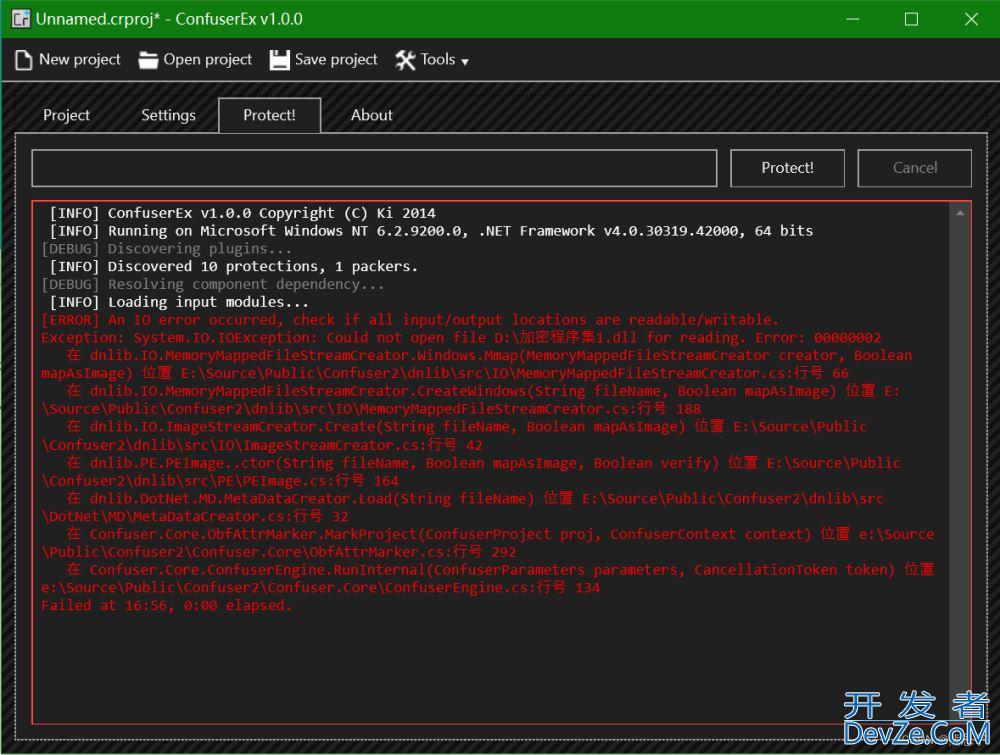Click the Save project label
The width and height of the screenshot is (1000, 755).
pyautogui.click(x=336, y=59)
